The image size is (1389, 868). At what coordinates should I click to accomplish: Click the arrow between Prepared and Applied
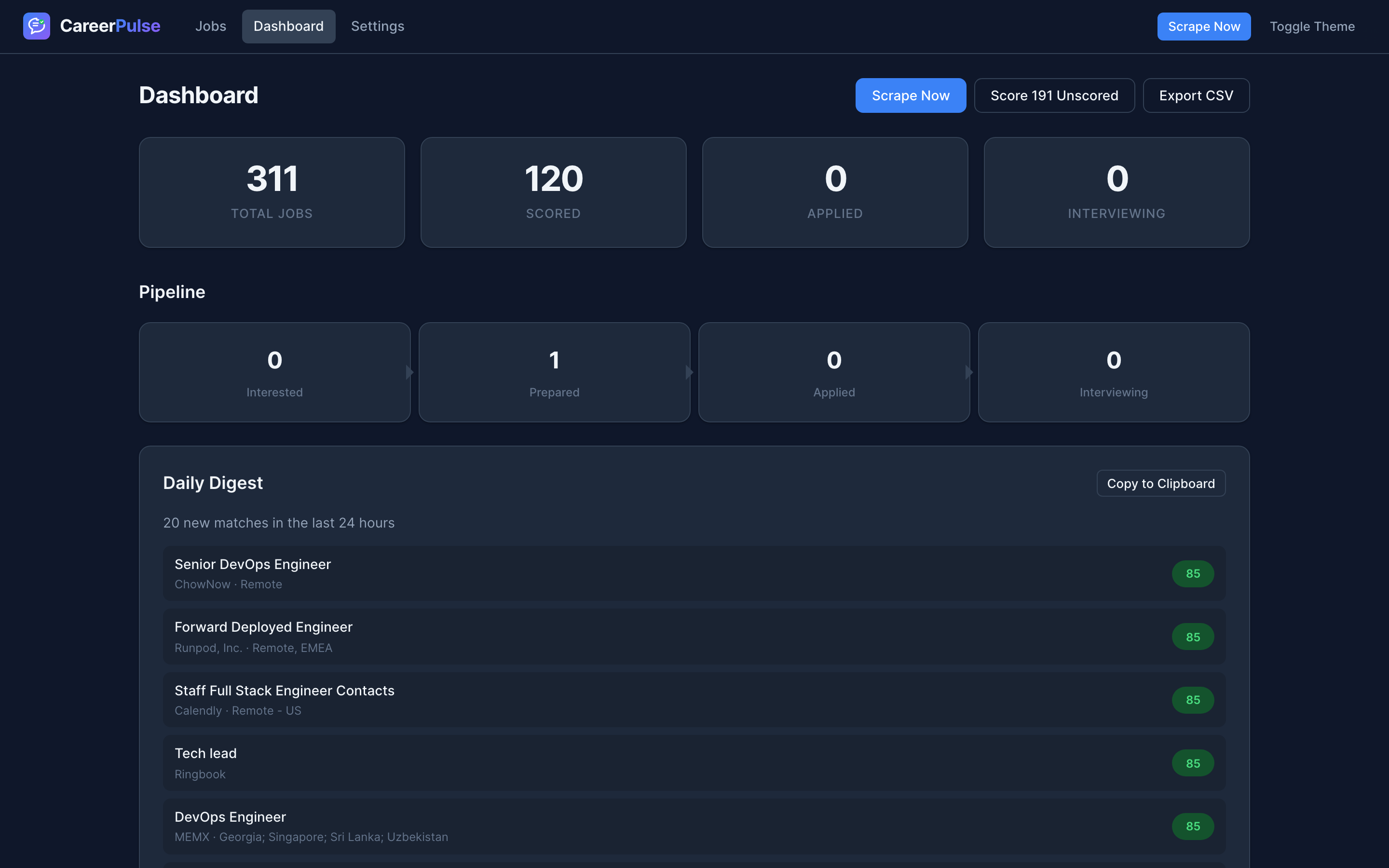point(689,372)
